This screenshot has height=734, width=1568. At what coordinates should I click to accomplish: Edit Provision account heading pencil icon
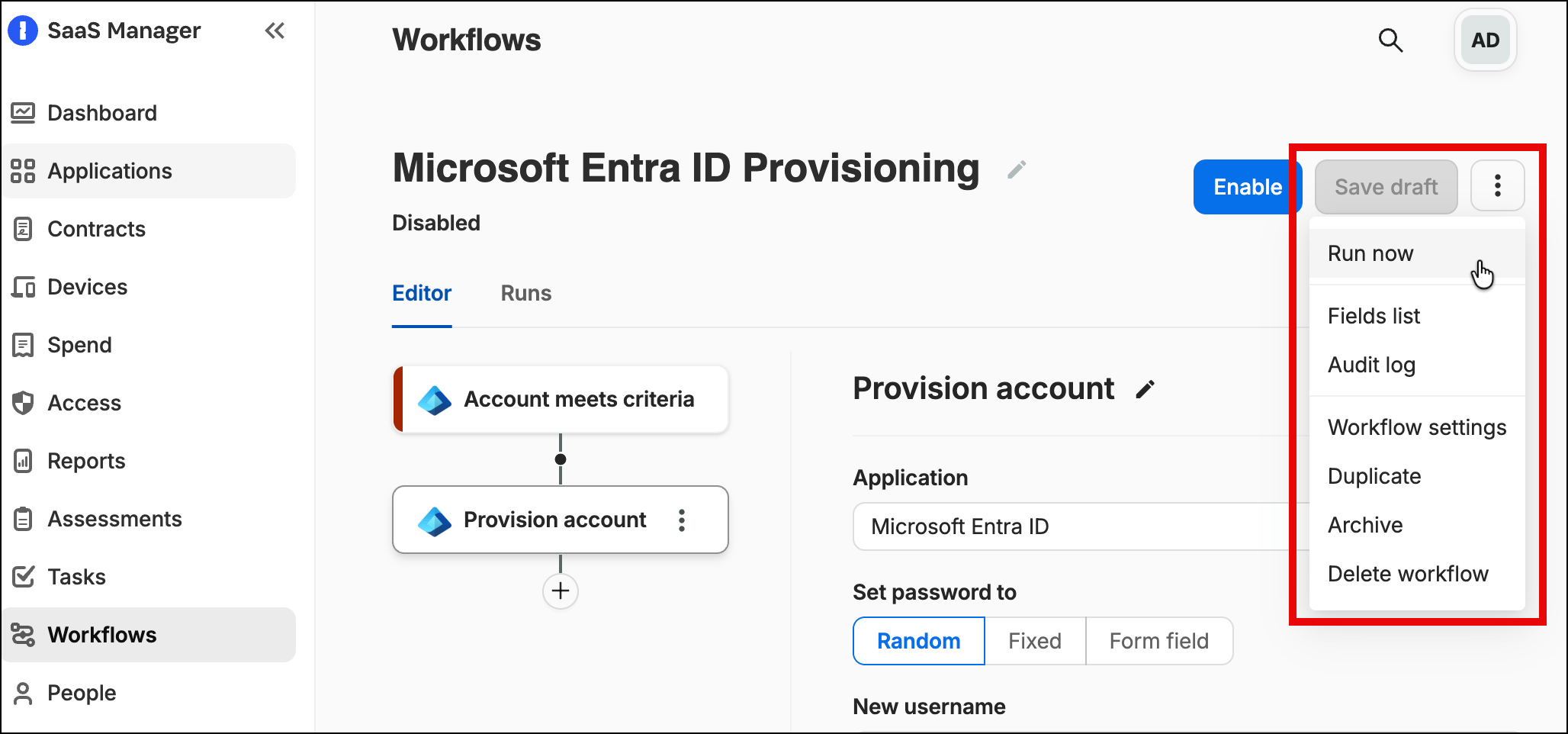1145,389
